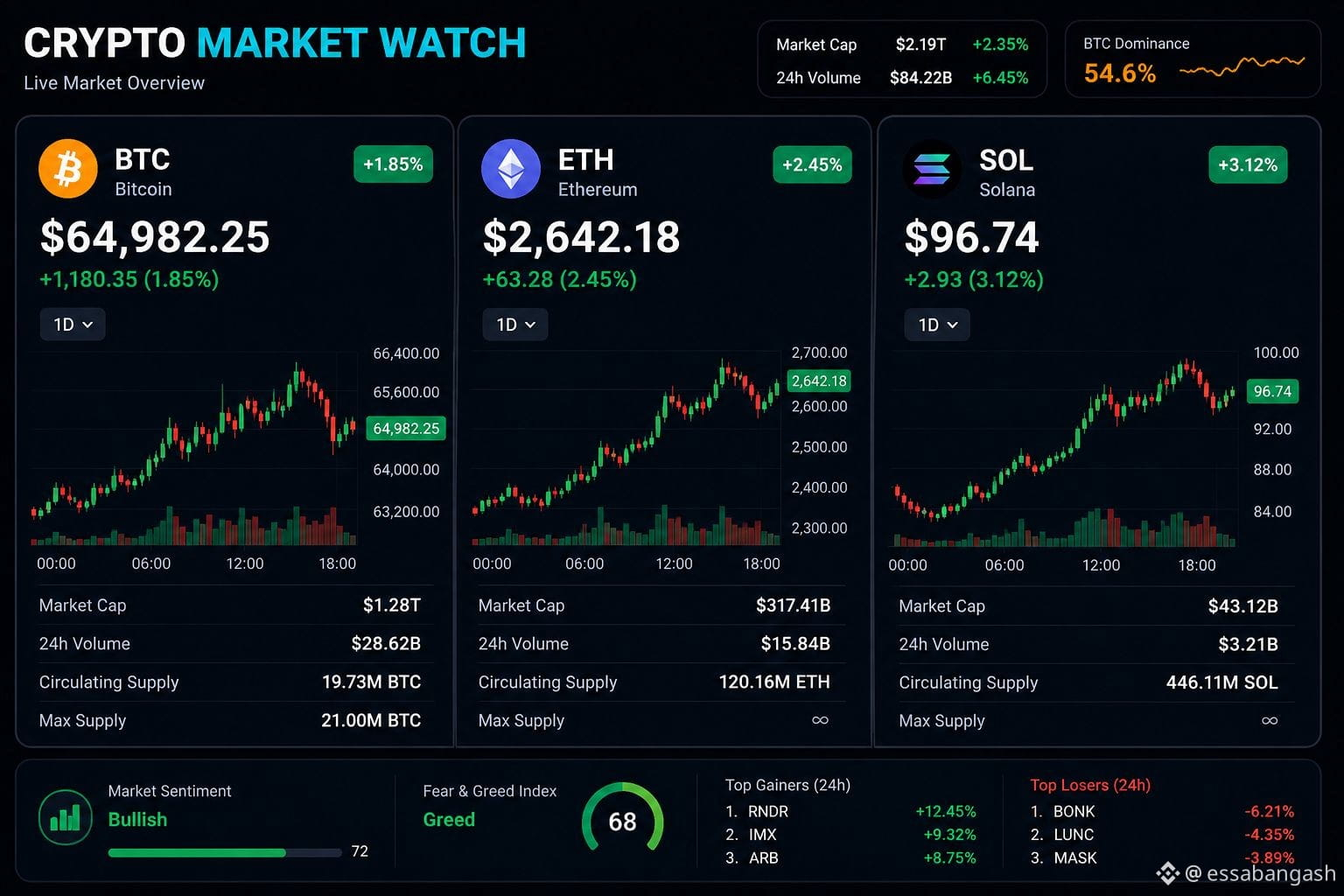Screen dimensions: 1344x896
Task: Click ETH Market Cap value $317.41B
Action: pos(793,605)
